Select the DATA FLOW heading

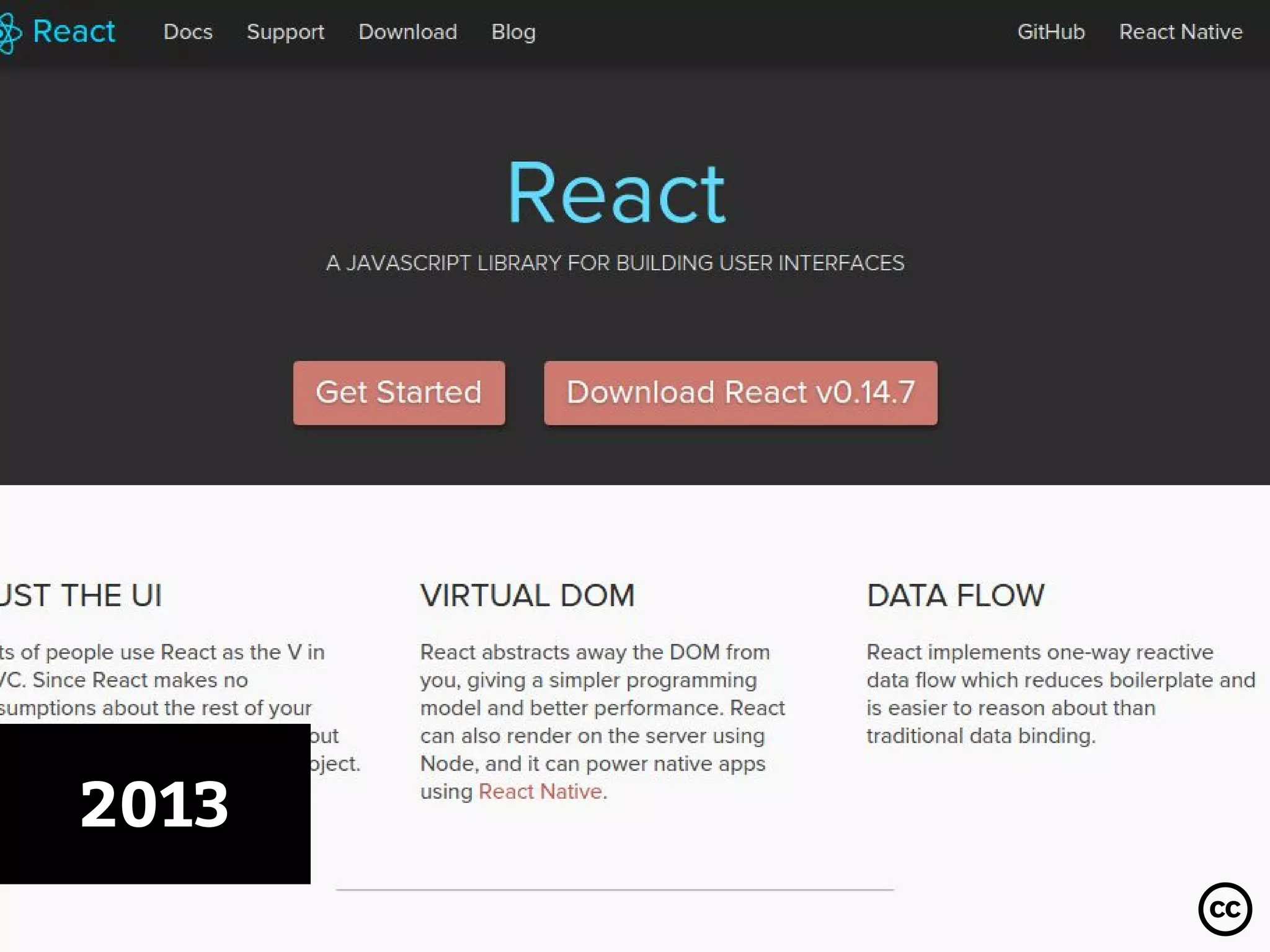point(956,596)
